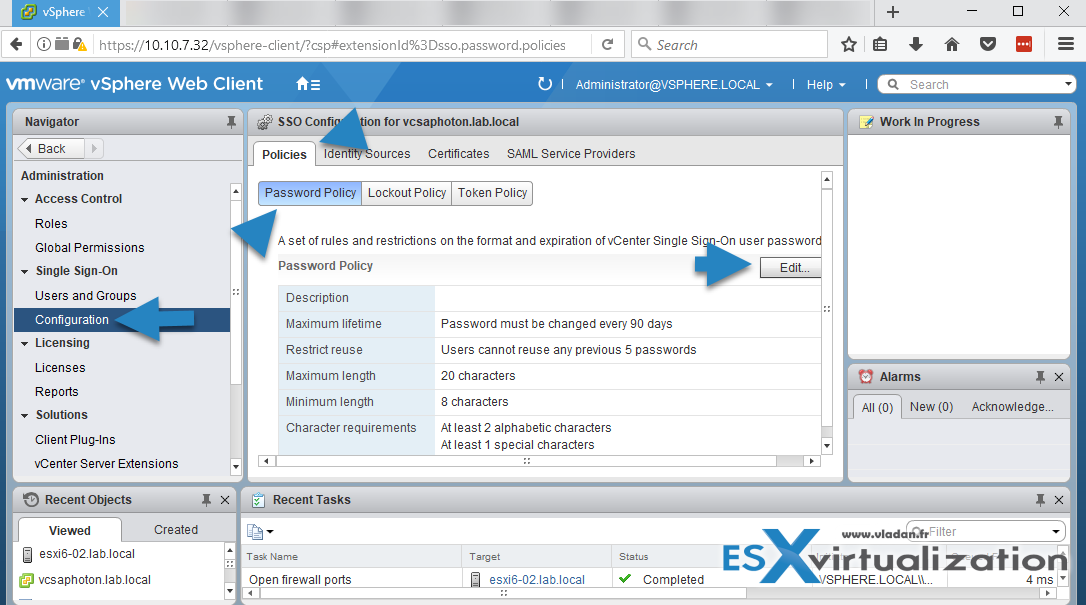The width and height of the screenshot is (1086, 605).
Task: Click browser back arrow button
Action: click(17, 45)
